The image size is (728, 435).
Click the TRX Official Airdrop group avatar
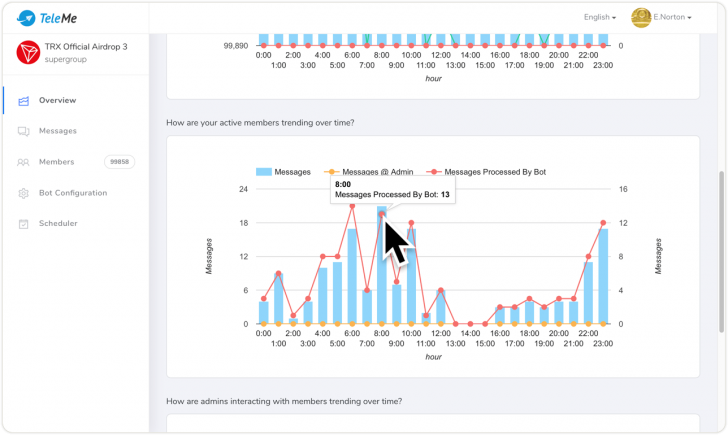[x=28, y=53]
